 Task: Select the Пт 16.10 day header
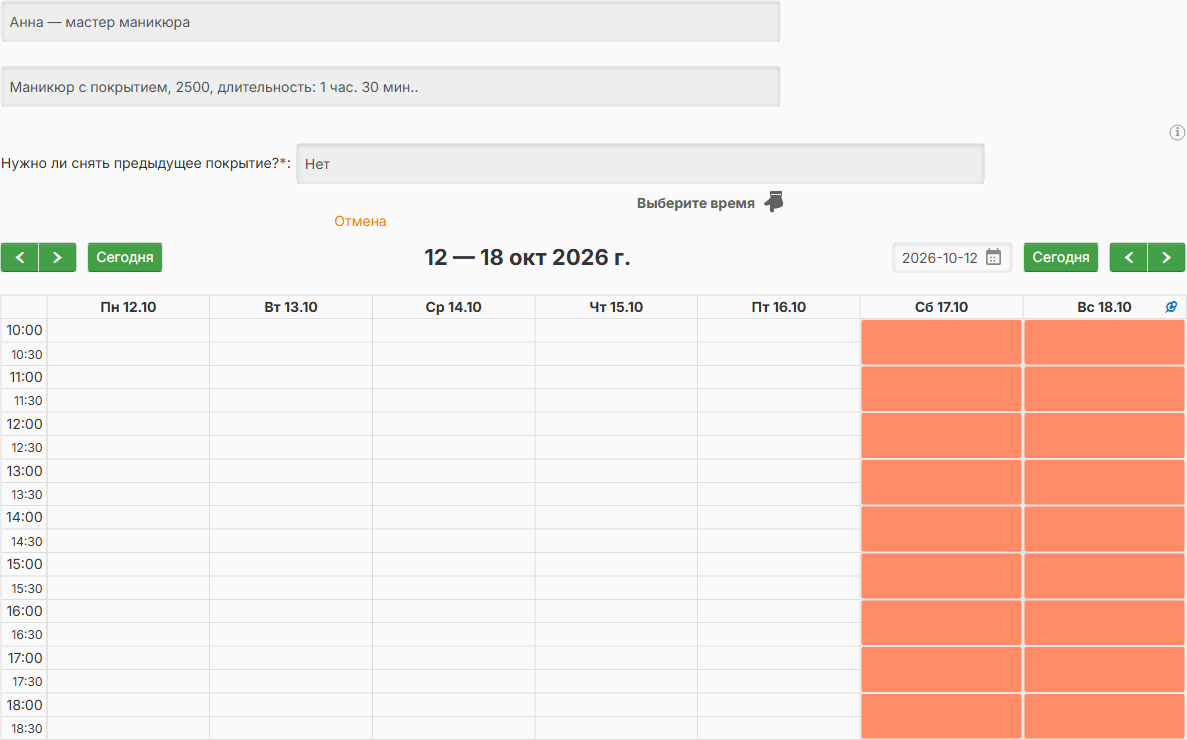[x=779, y=307]
